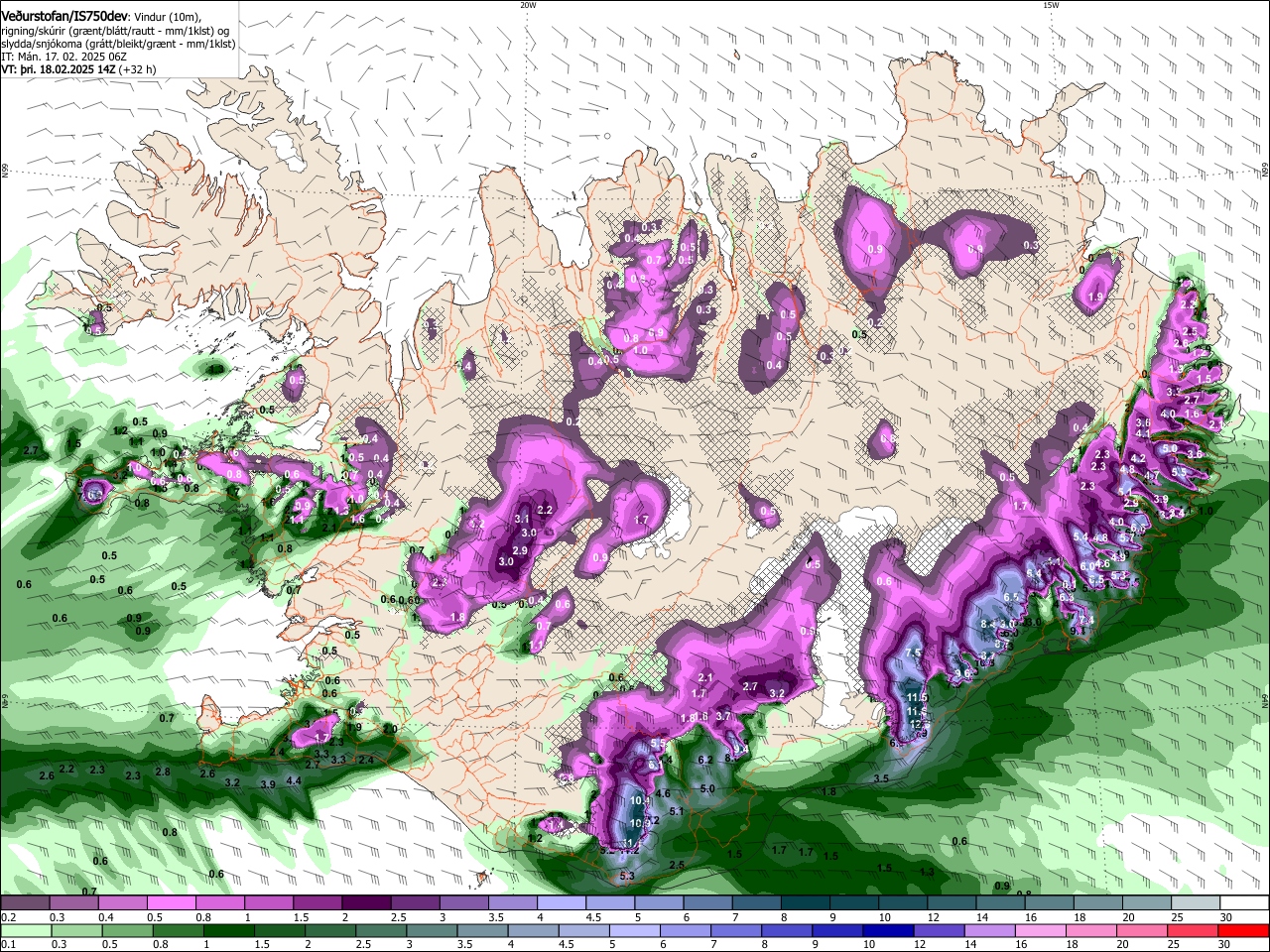This screenshot has width=1270, height=952.
Task: Select bright pink upper swatch between 0.5 and 0.8
Action: [171, 902]
